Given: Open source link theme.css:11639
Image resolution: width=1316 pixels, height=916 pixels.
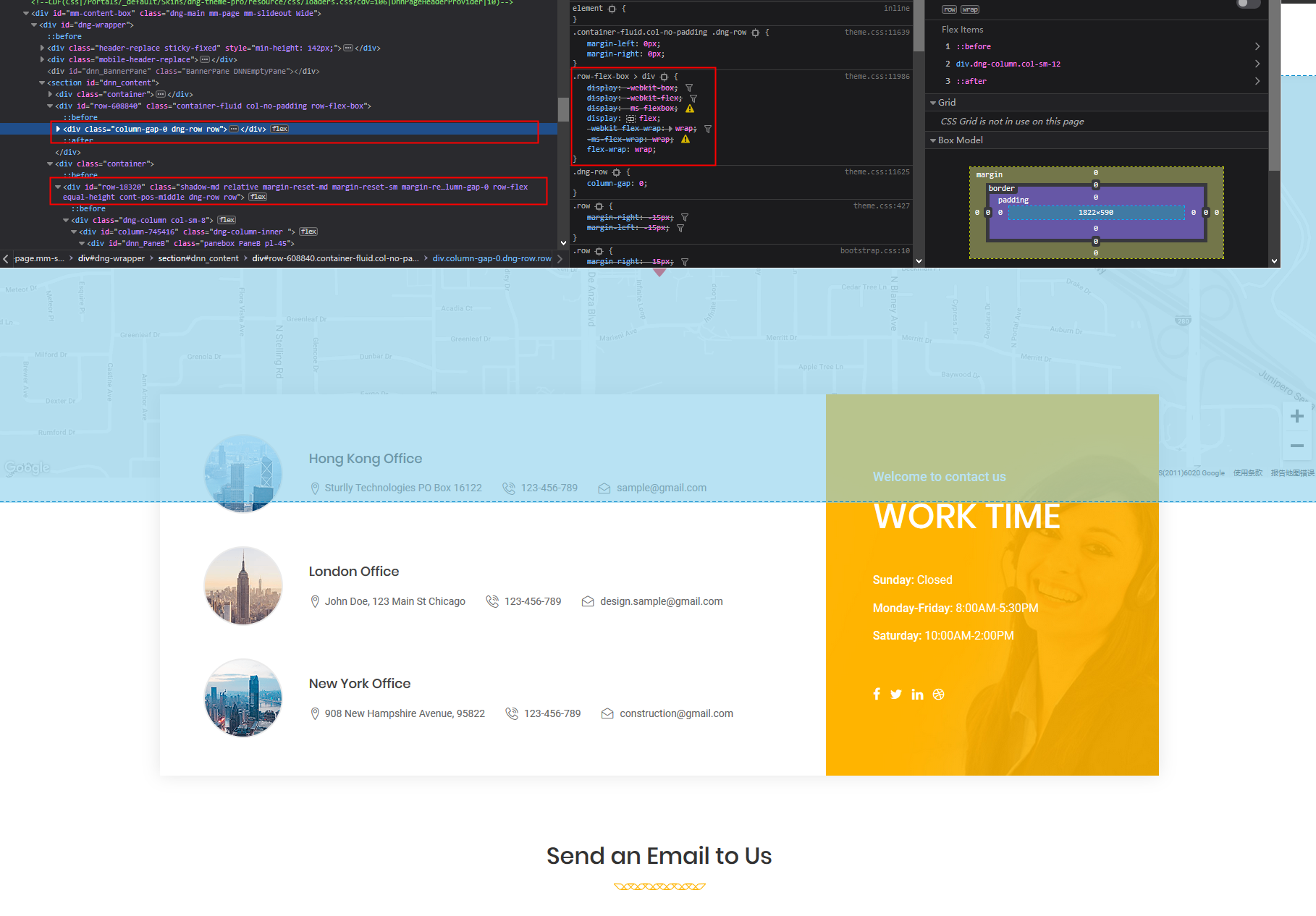Looking at the screenshot, I should tap(877, 33).
